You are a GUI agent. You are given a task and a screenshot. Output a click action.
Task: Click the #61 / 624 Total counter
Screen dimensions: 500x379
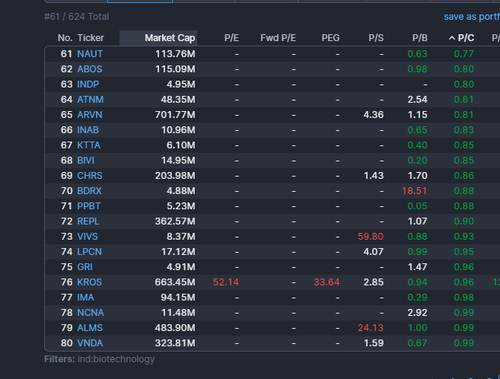click(x=77, y=16)
